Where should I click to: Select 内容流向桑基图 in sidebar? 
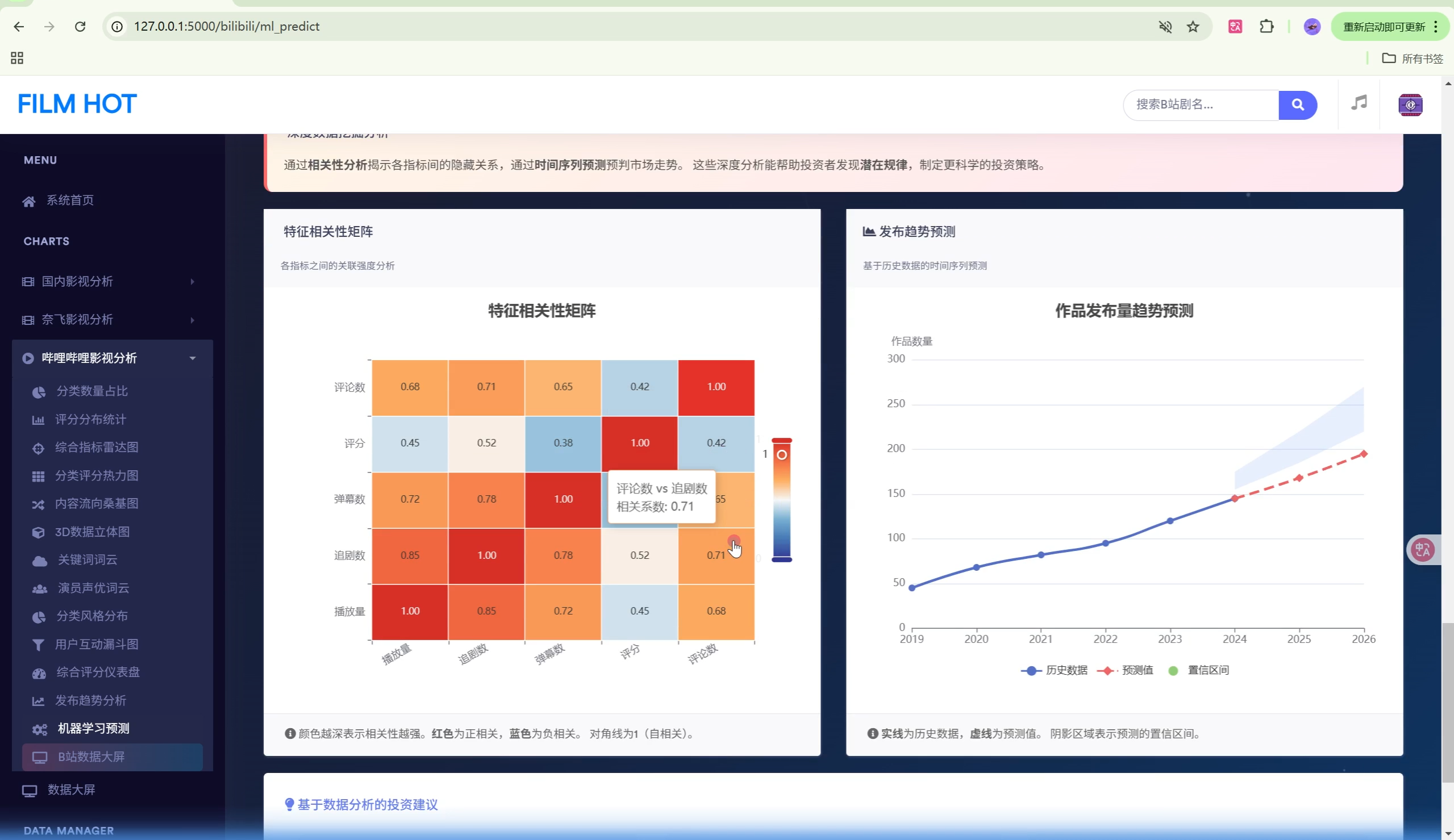click(97, 503)
